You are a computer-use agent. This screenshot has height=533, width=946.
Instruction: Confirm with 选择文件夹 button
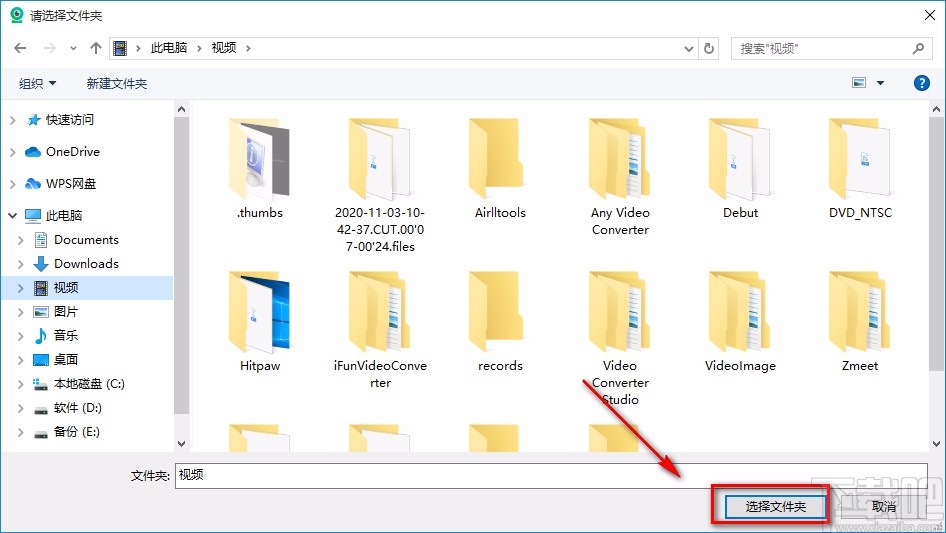pos(775,506)
